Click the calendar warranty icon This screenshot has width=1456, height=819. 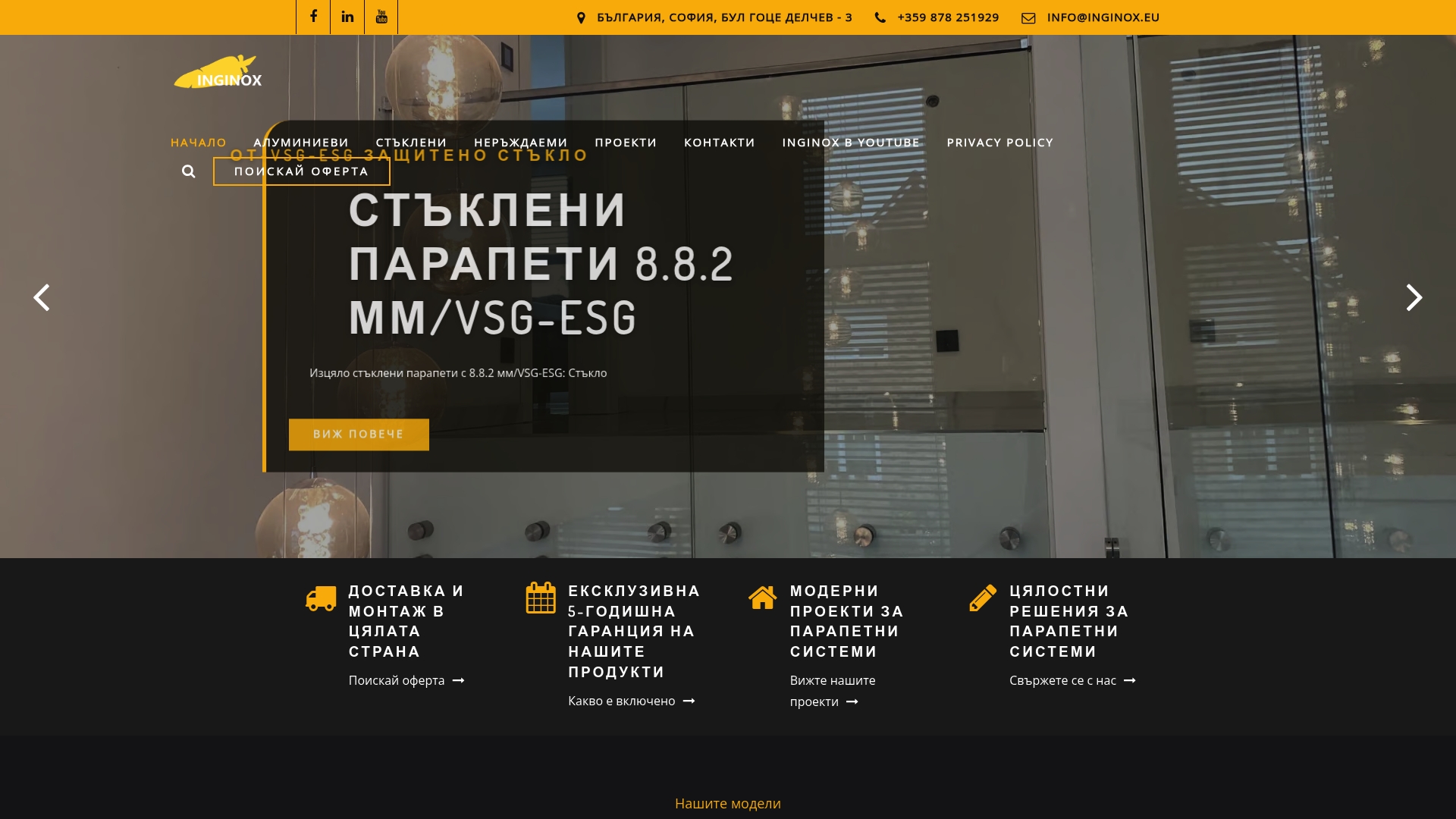pyautogui.click(x=539, y=598)
